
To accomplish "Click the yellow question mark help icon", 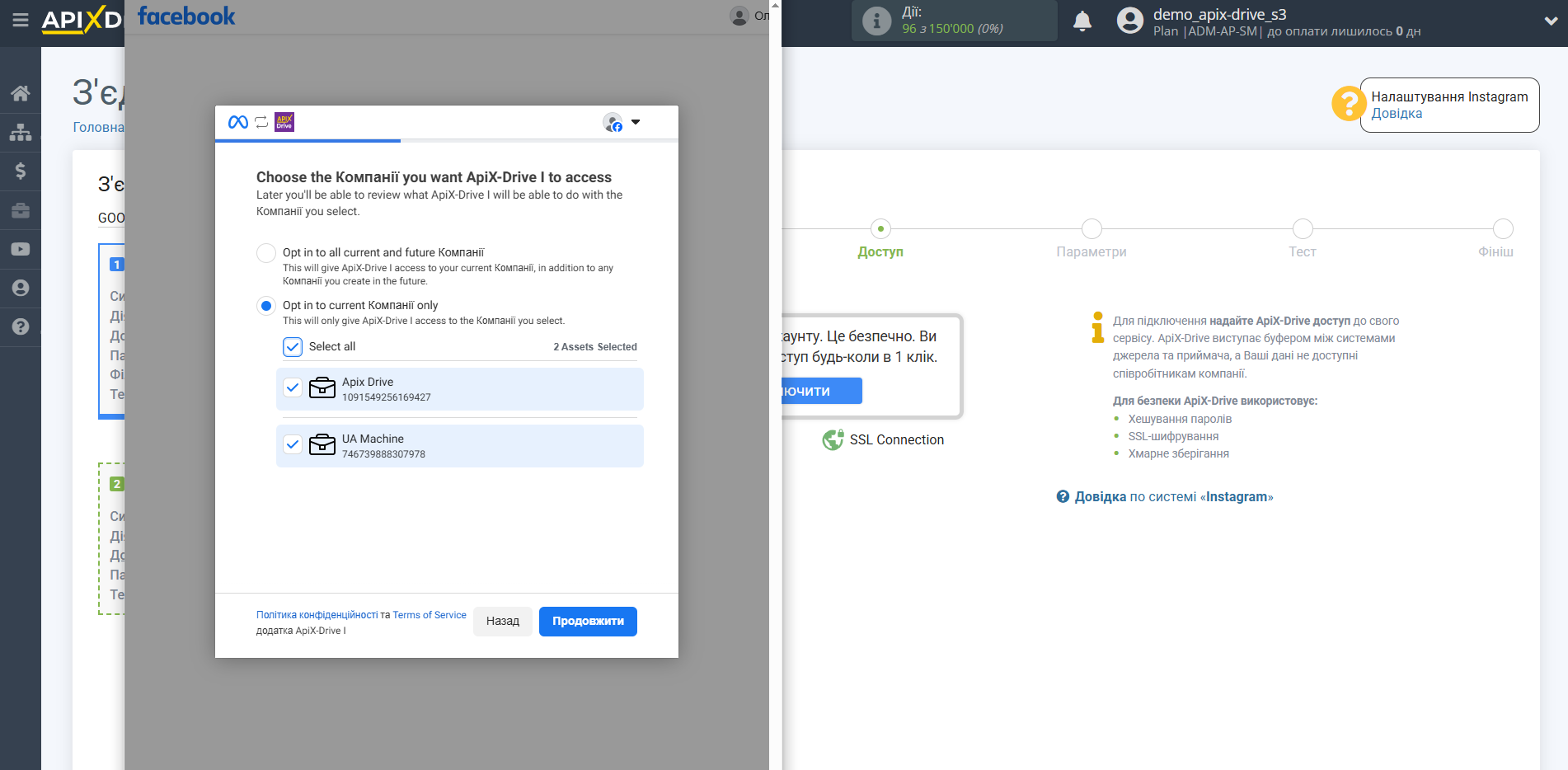I will point(1349,104).
